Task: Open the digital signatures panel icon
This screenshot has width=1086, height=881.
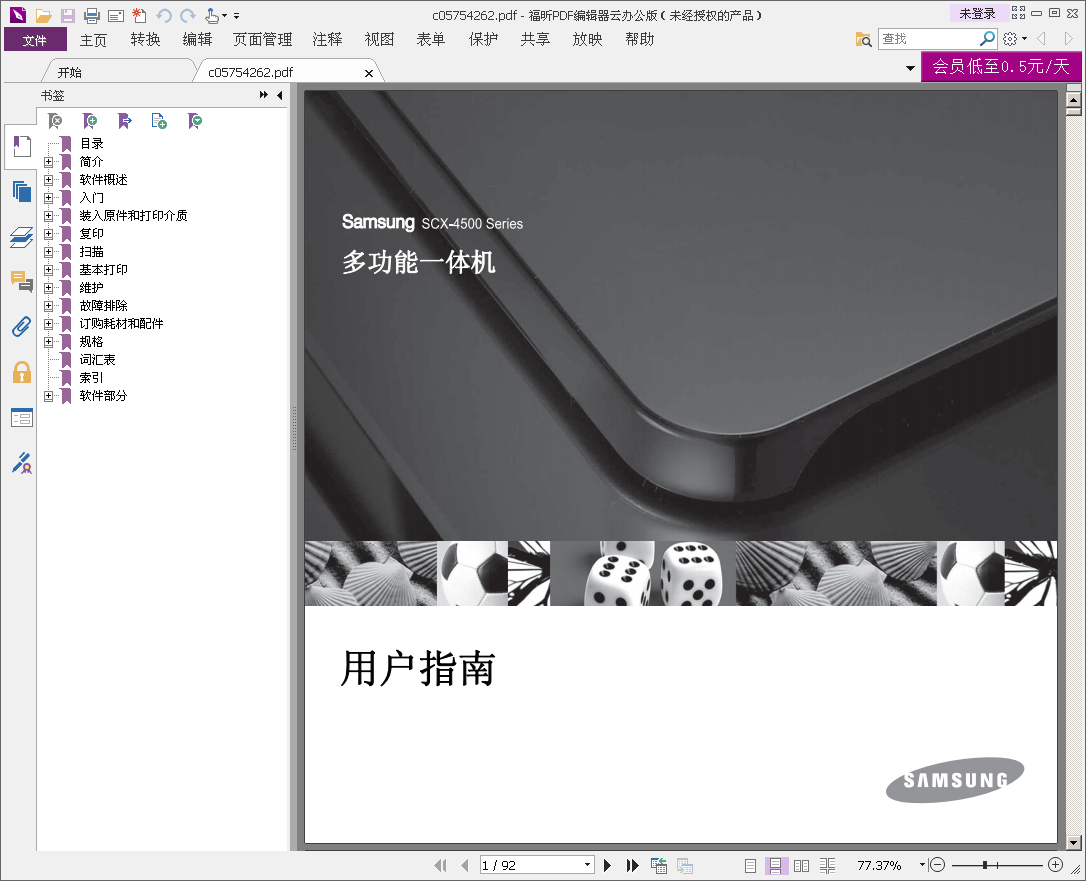Action: click(21, 463)
